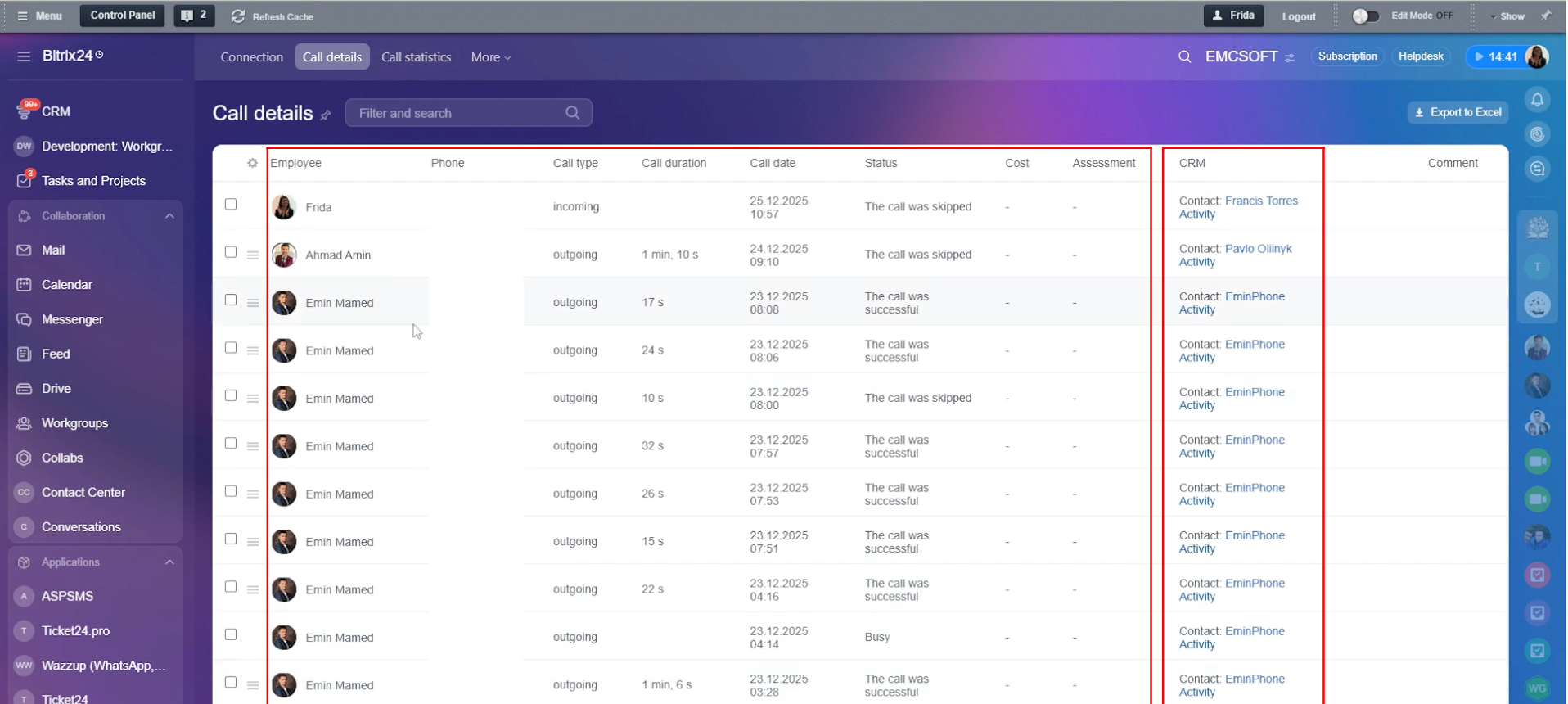This screenshot has height=704, width=1568.
Task: Open the Mail sidebar item
Action: (x=53, y=250)
